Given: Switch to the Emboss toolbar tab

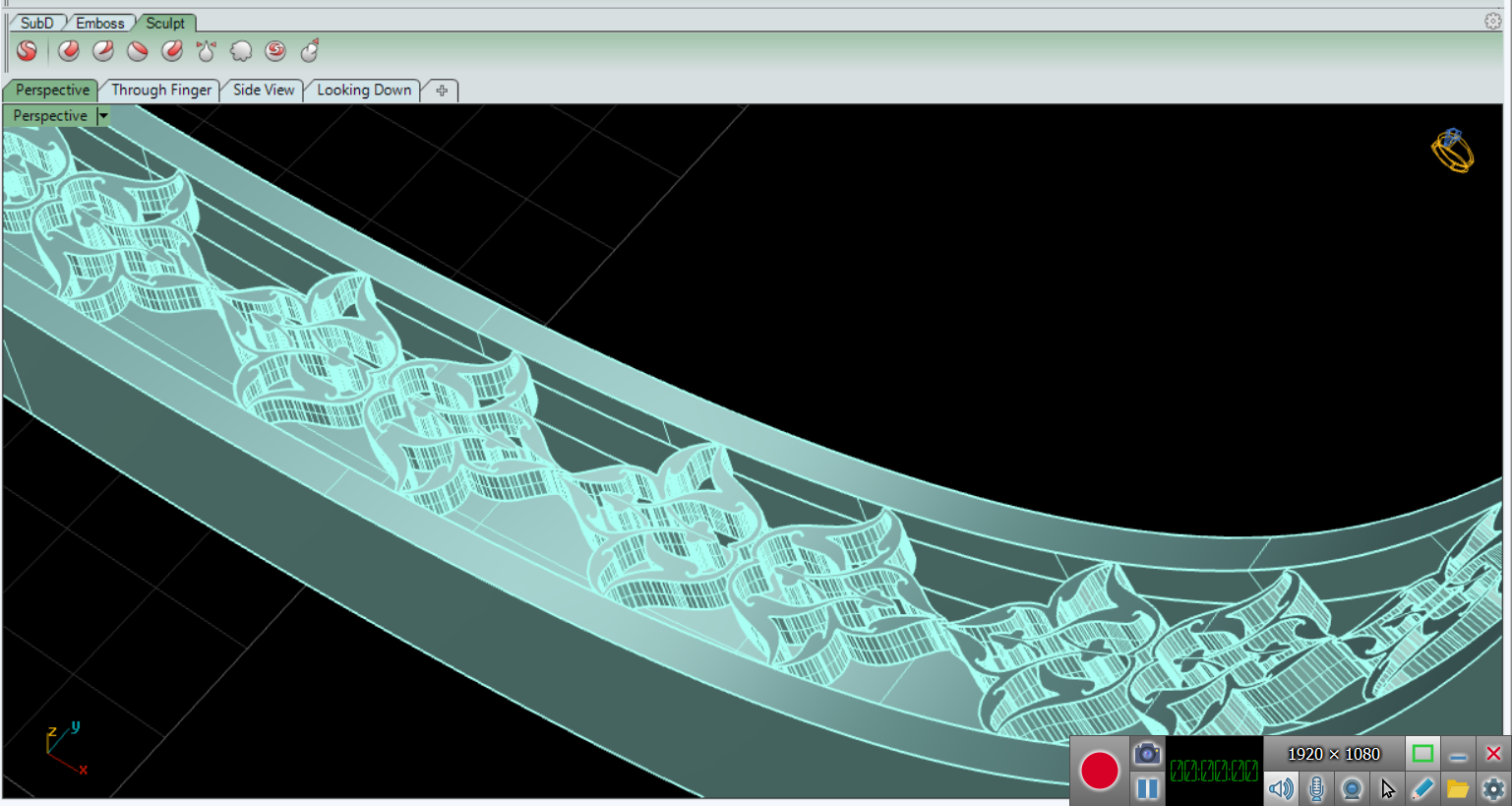Looking at the screenshot, I should click(99, 23).
